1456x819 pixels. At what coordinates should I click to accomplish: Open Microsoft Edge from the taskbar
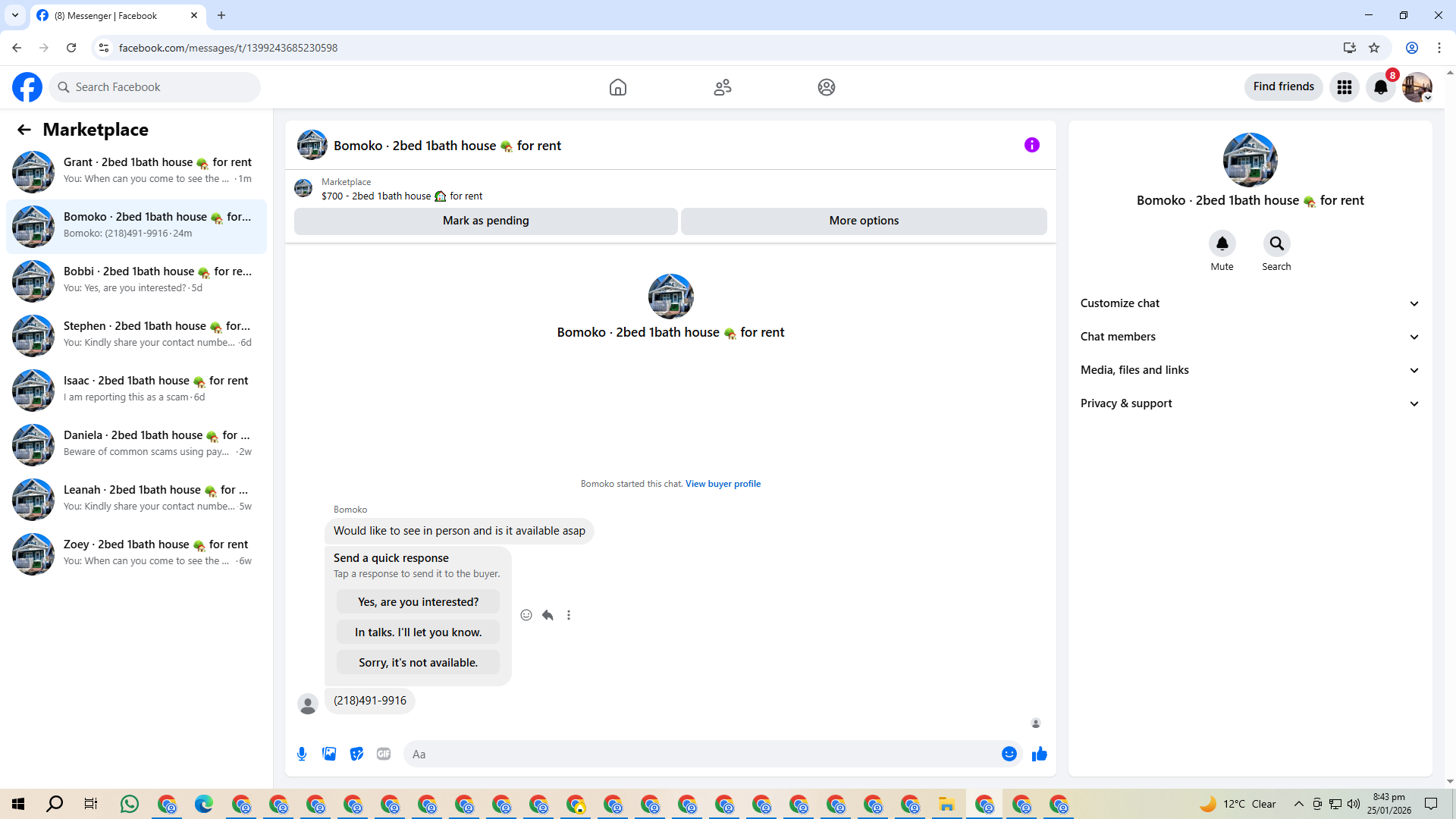click(x=204, y=804)
